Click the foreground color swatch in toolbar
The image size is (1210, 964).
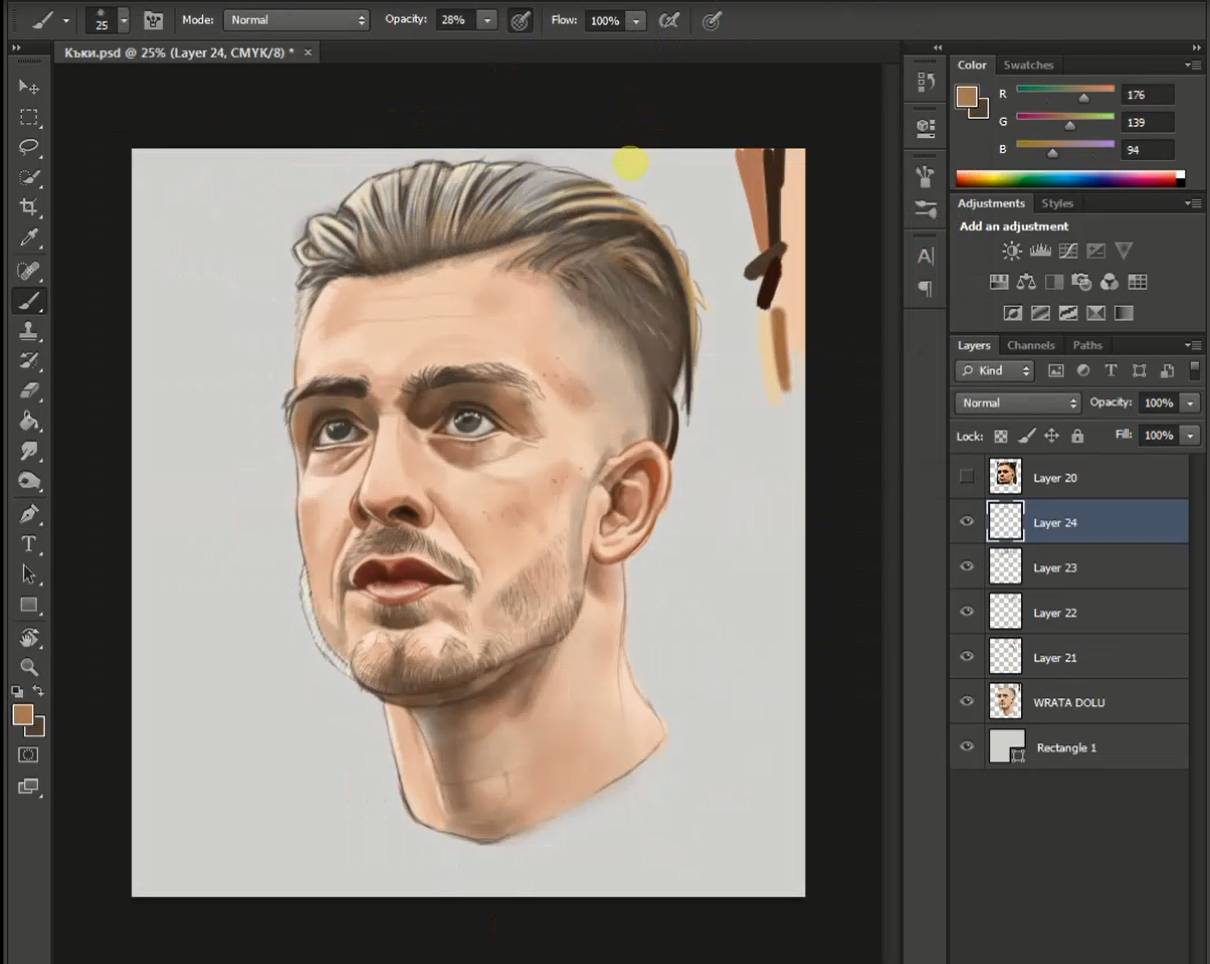[22, 714]
